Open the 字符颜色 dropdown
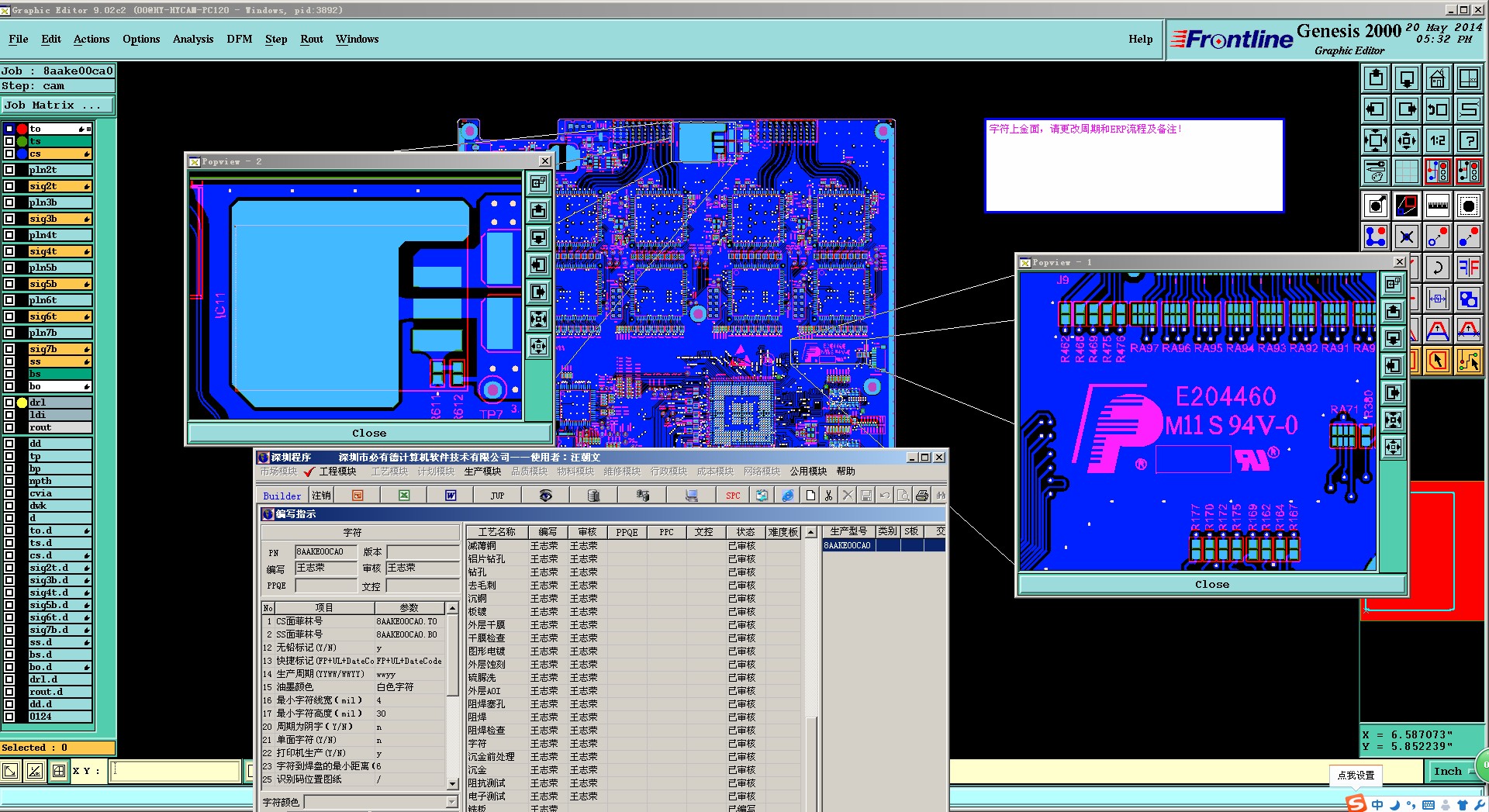Image resolution: width=1489 pixels, height=812 pixels. [x=451, y=802]
